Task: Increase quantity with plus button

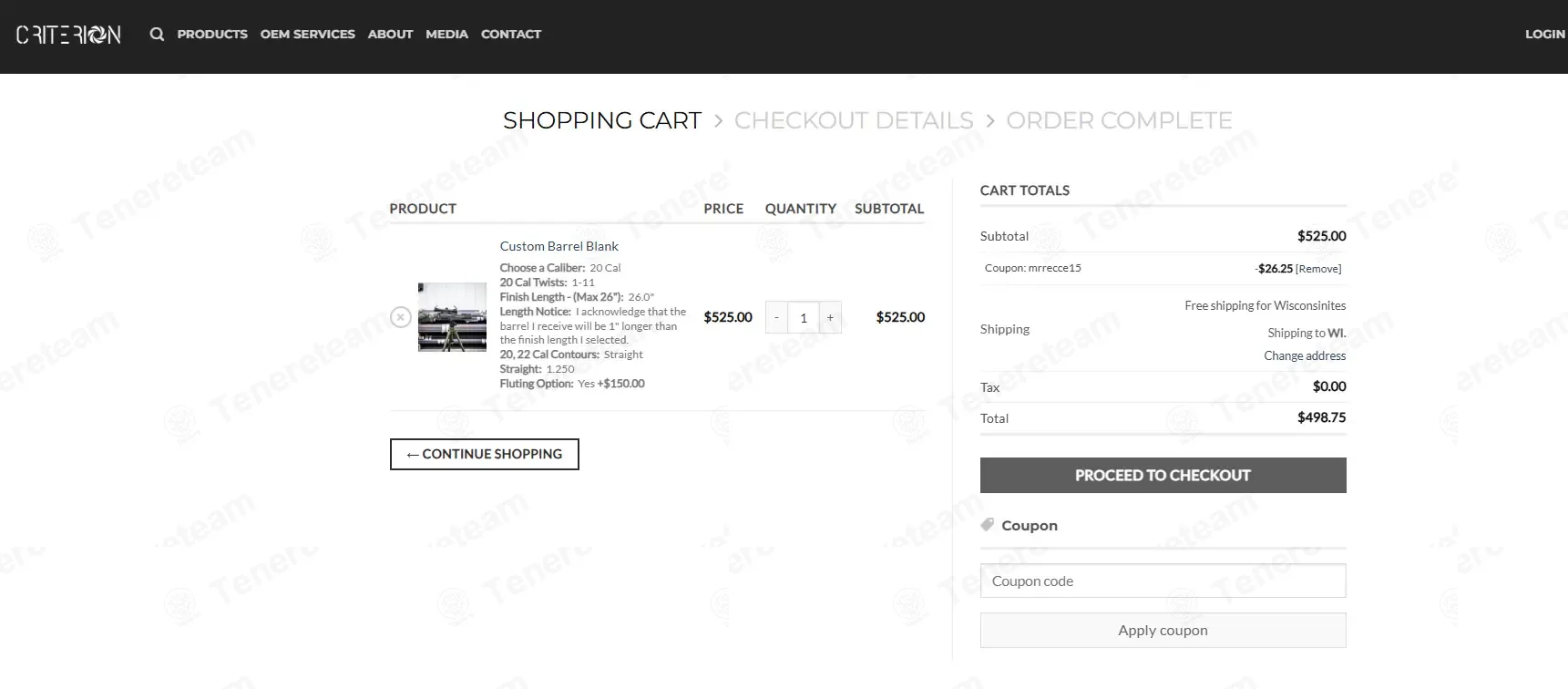Action: (830, 317)
